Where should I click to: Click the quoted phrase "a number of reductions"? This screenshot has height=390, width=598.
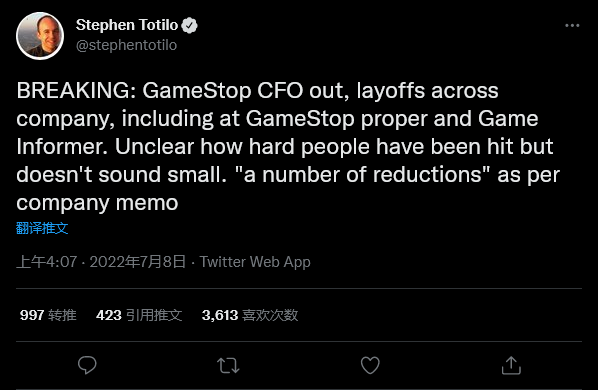click(x=362, y=175)
